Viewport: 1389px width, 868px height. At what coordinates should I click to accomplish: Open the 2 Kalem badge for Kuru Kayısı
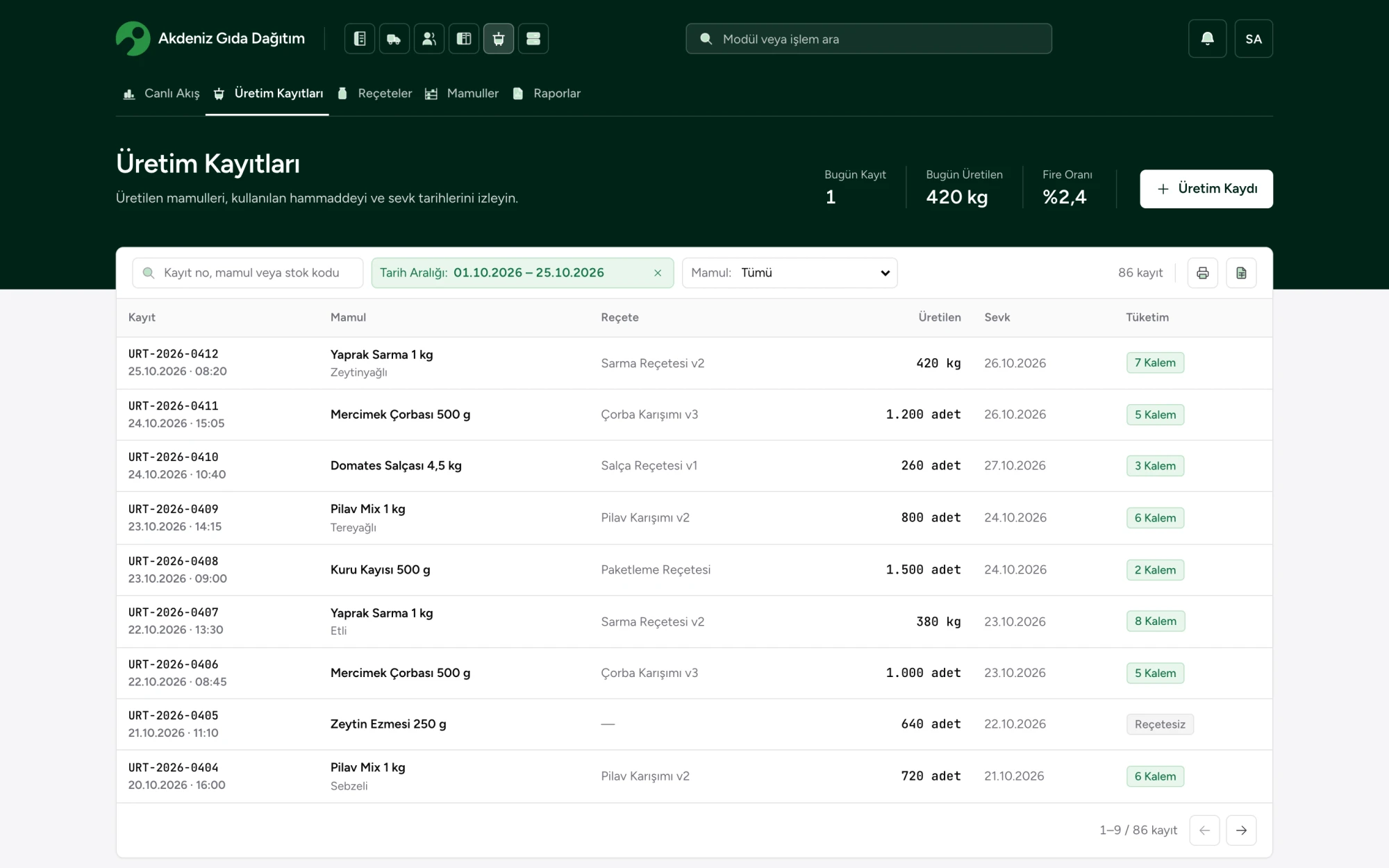coord(1155,570)
